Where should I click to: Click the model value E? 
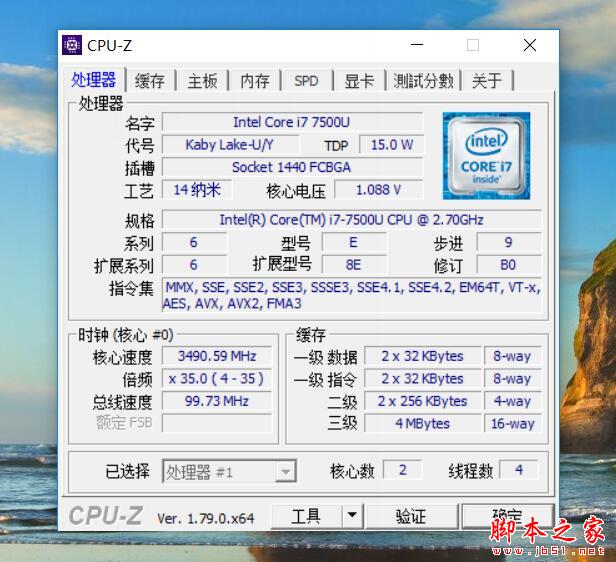point(354,242)
